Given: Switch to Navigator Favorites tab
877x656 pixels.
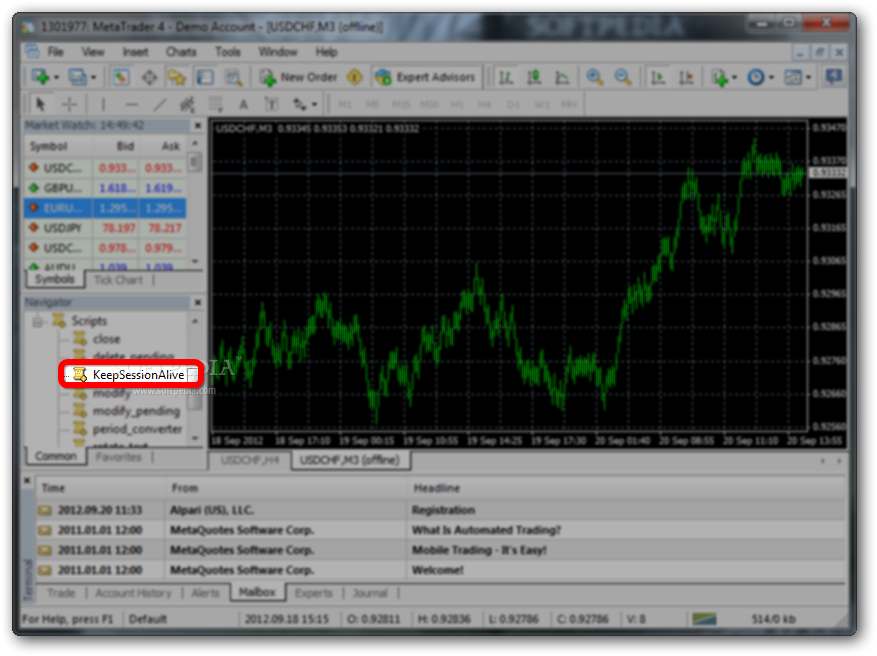Looking at the screenshot, I should (x=119, y=457).
